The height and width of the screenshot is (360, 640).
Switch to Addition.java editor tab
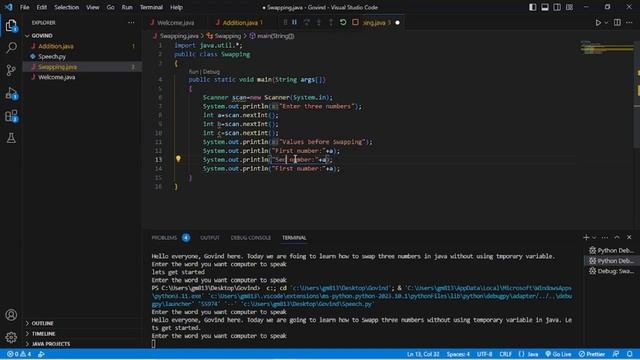(x=240, y=23)
